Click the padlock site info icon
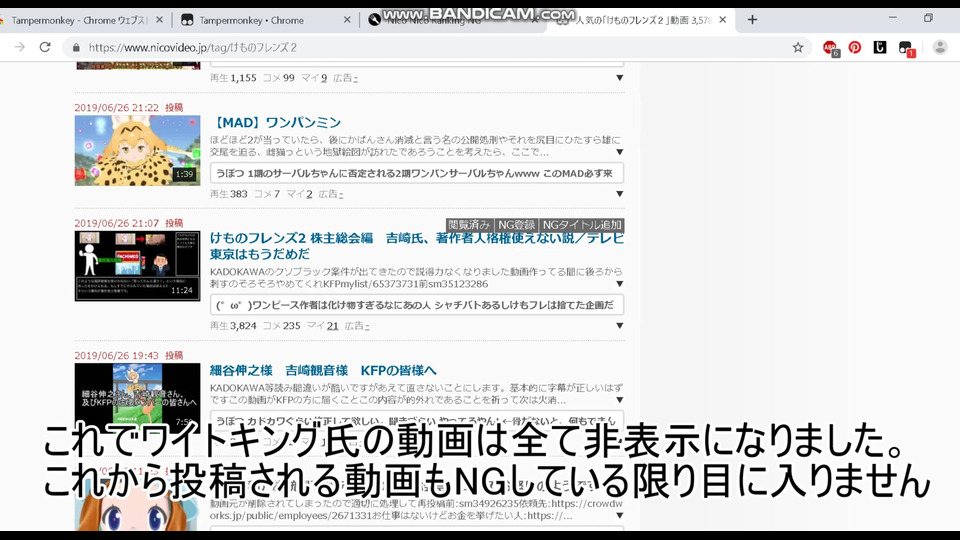Image resolution: width=960 pixels, height=540 pixels. 76,47
